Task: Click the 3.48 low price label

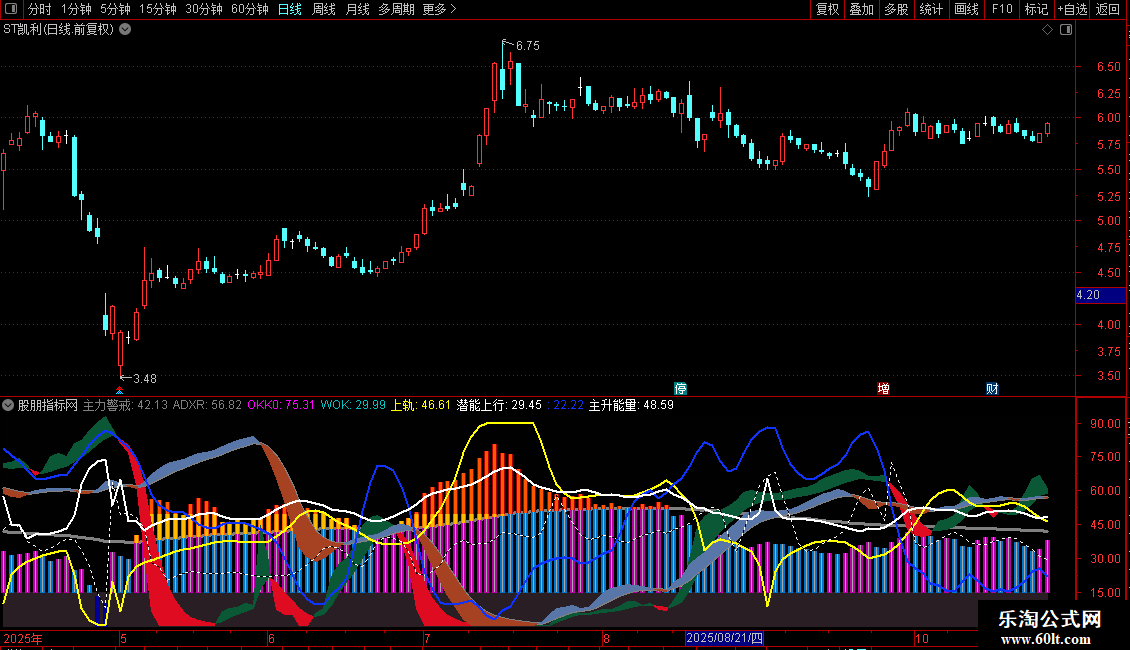Action: pyautogui.click(x=145, y=378)
